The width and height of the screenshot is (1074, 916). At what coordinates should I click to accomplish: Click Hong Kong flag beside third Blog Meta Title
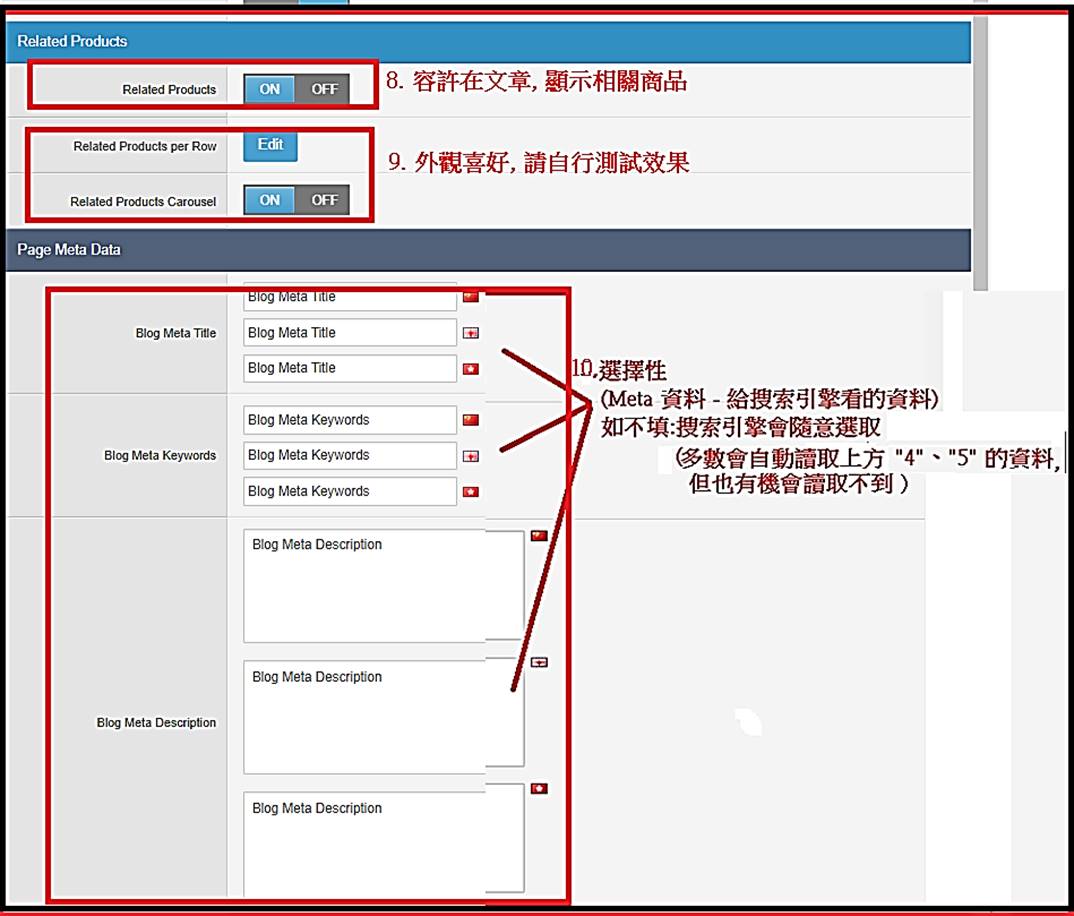click(x=470, y=369)
